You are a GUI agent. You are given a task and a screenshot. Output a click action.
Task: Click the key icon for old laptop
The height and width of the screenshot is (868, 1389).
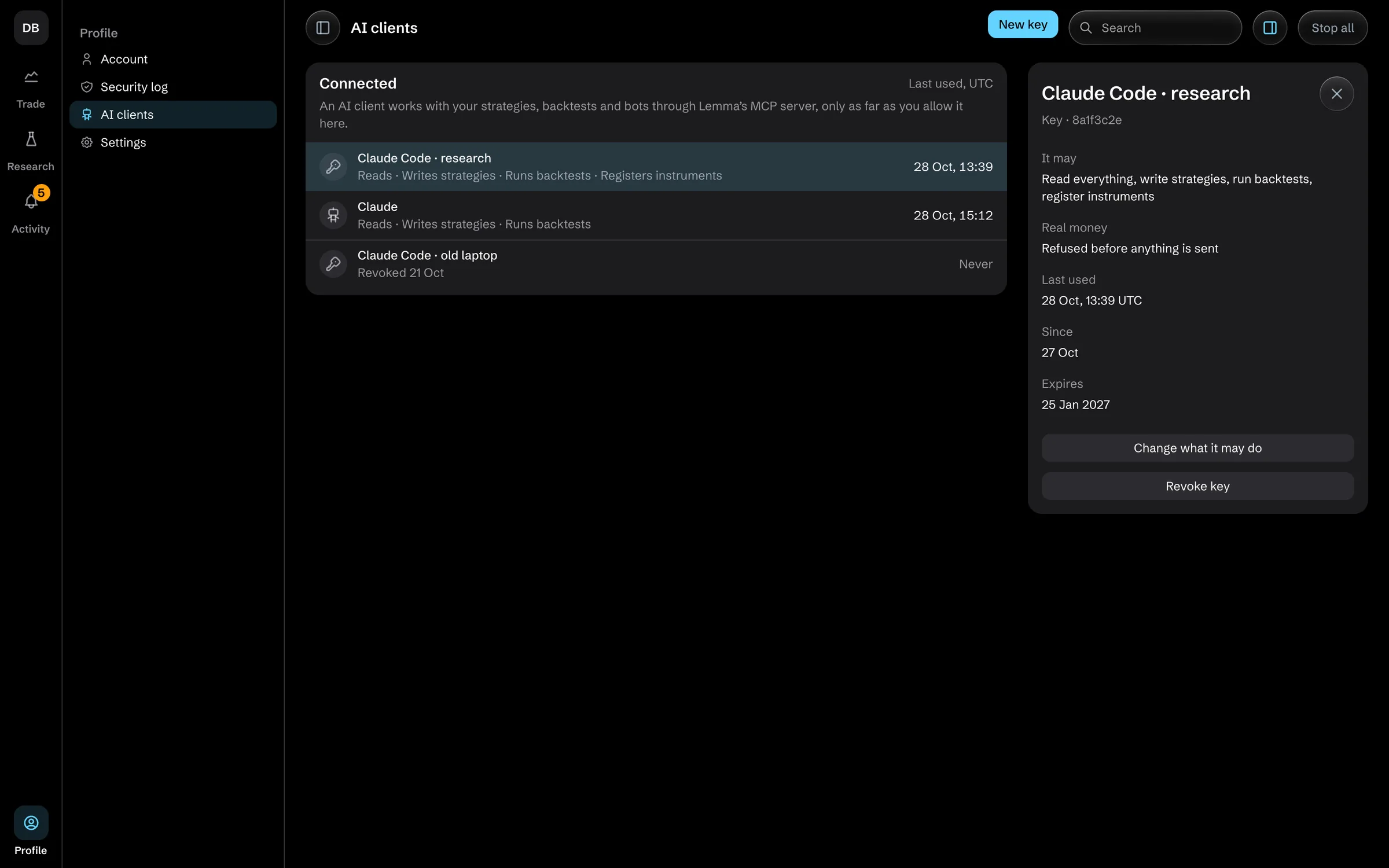click(333, 264)
